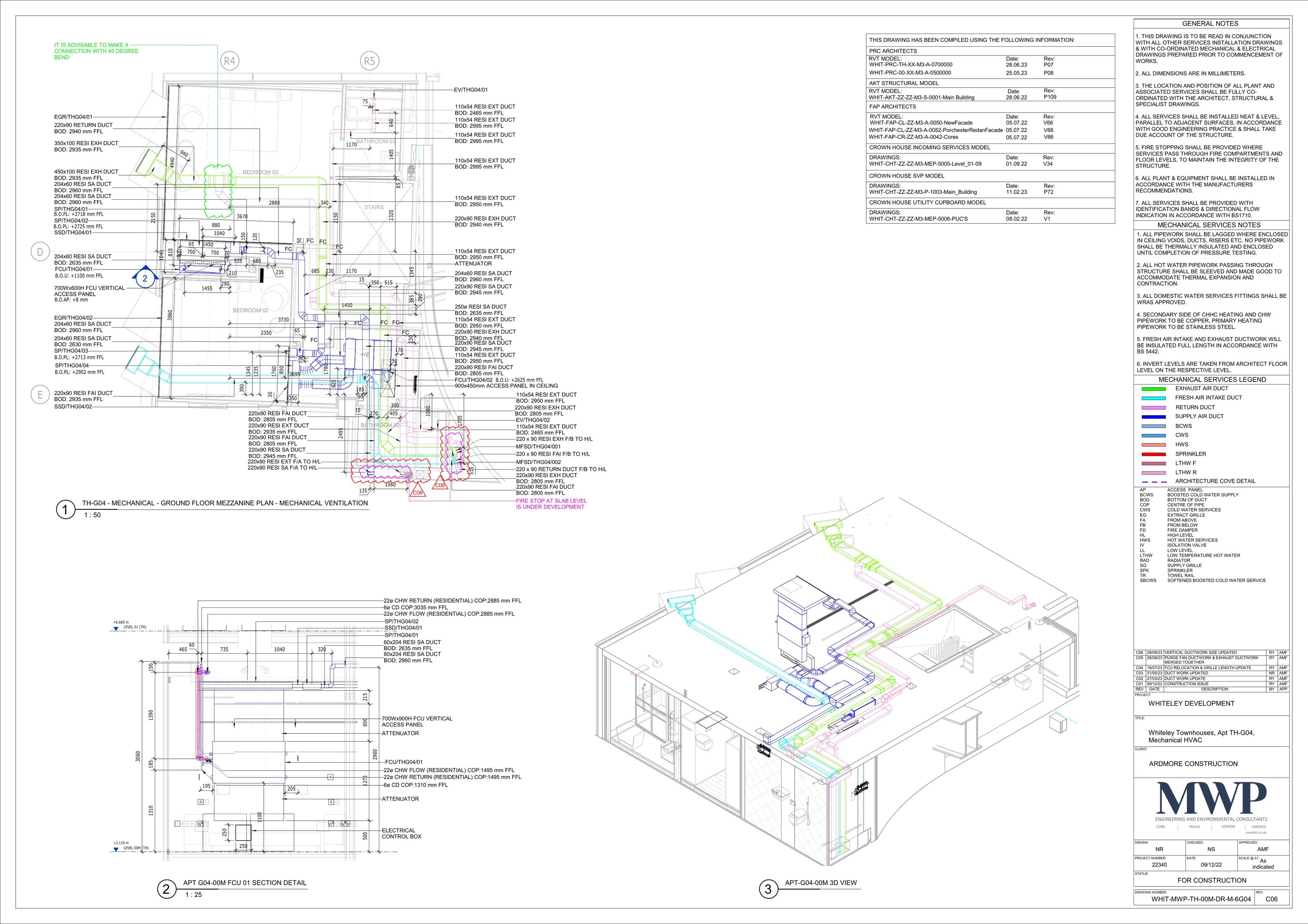
Task: Click the FCU 01 Section Detail title
Action: tap(245, 883)
